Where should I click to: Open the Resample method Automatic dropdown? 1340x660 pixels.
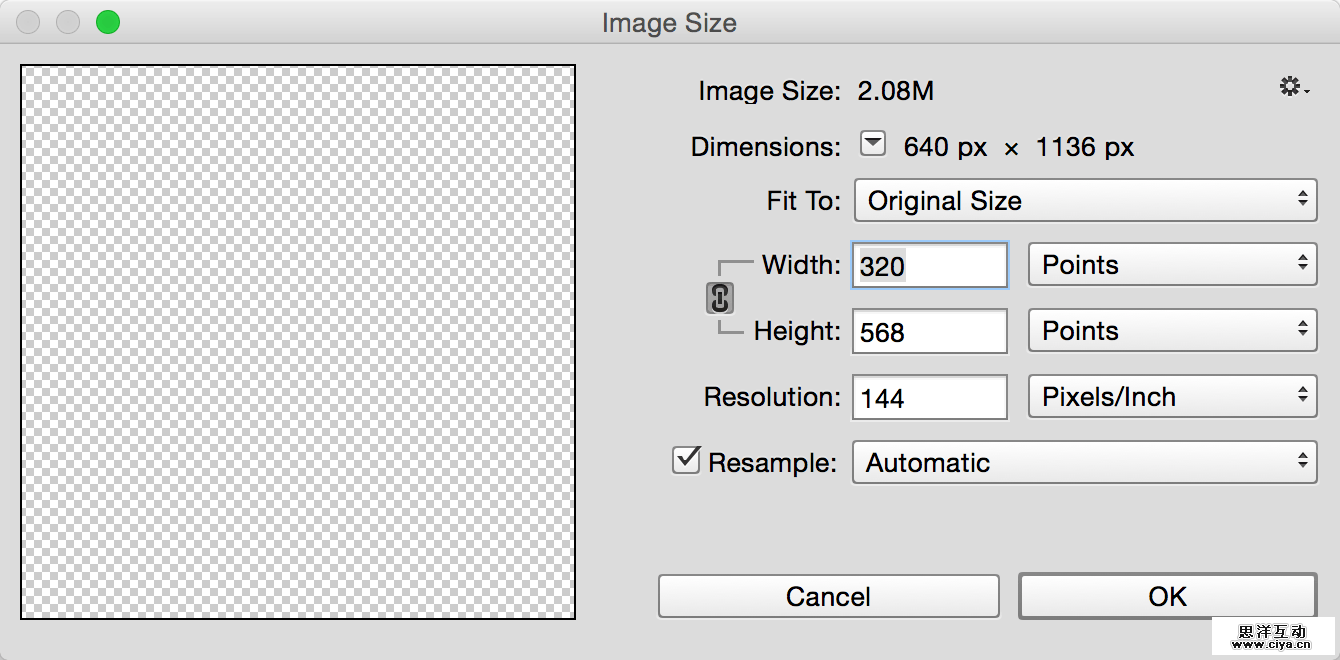coord(1084,463)
